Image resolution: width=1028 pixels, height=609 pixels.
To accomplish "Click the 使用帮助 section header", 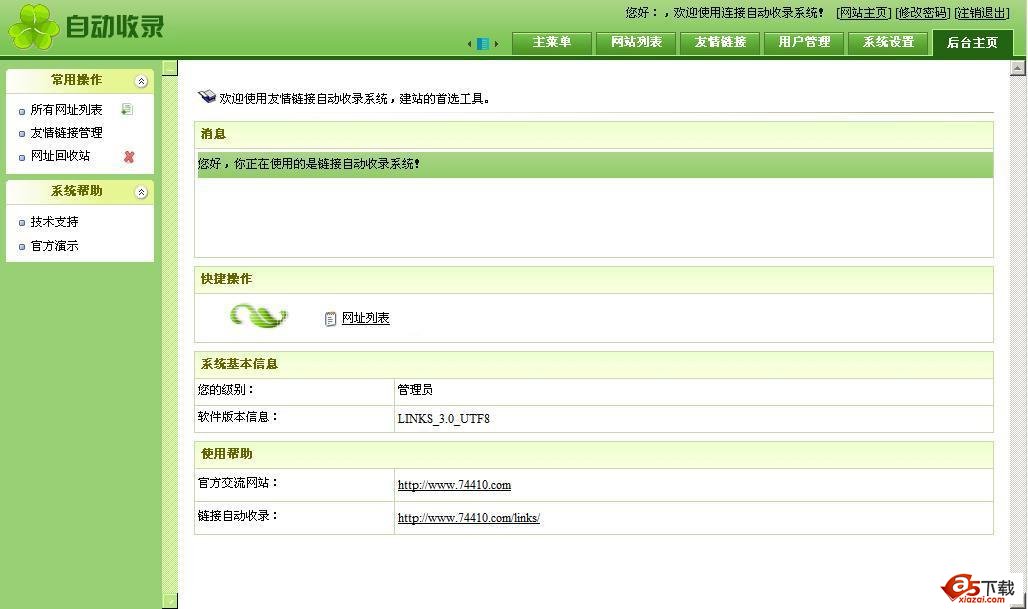I will [x=594, y=454].
